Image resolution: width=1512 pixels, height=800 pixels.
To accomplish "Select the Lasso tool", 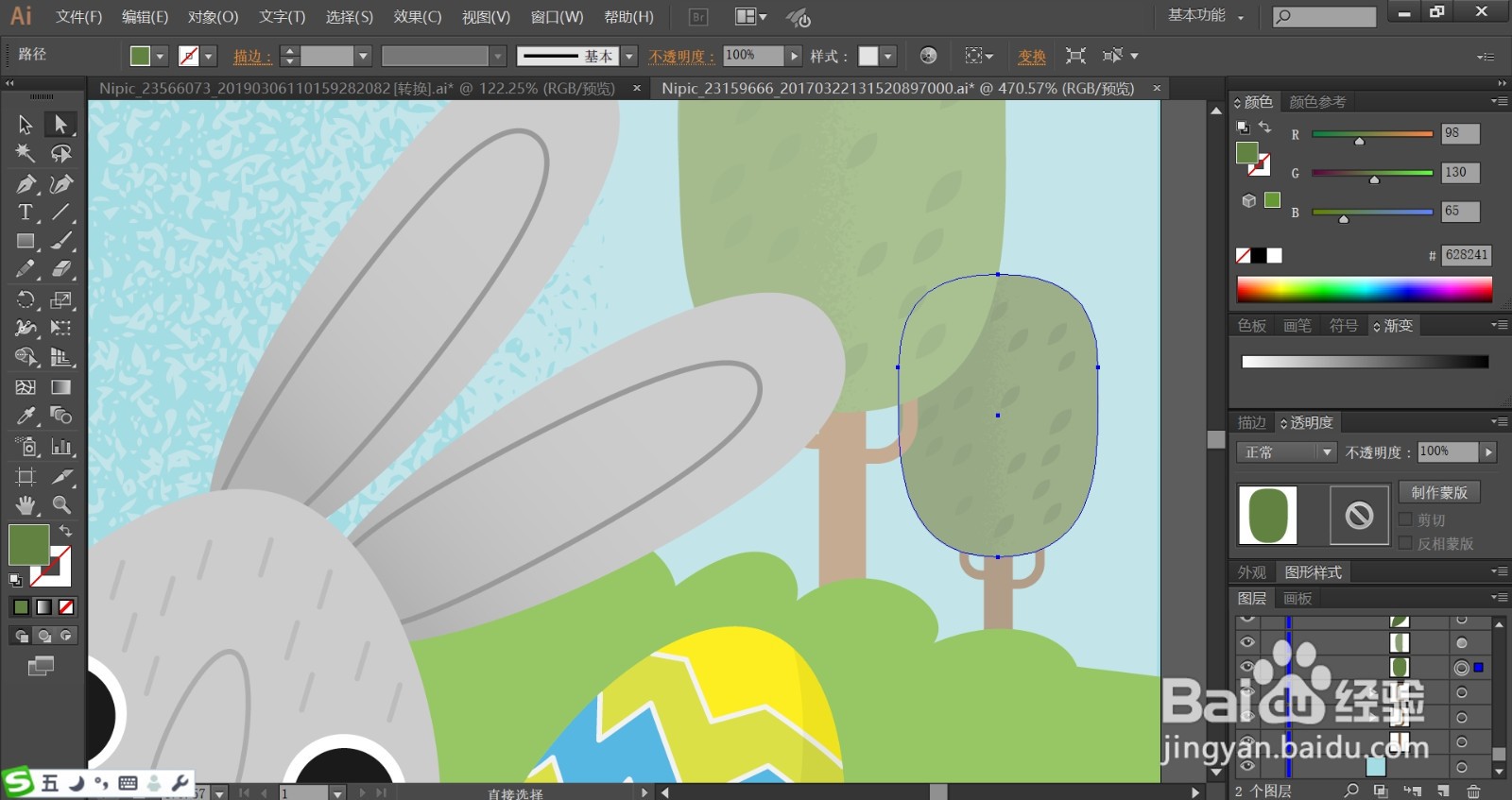I will tap(60, 153).
